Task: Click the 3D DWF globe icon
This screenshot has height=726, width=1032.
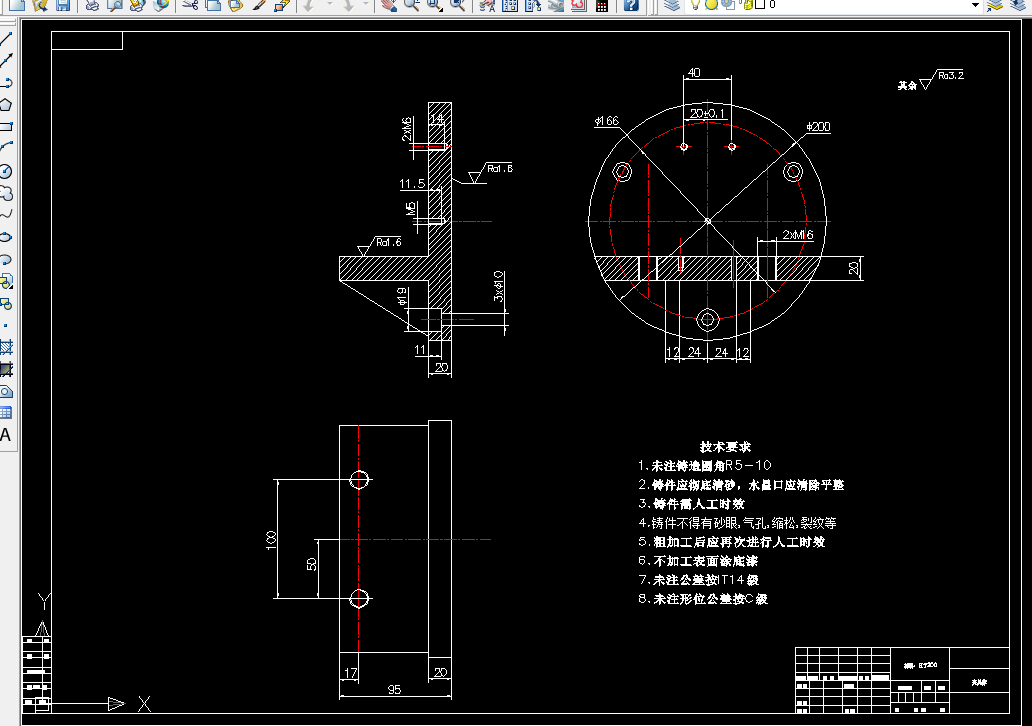Action: point(160,5)
